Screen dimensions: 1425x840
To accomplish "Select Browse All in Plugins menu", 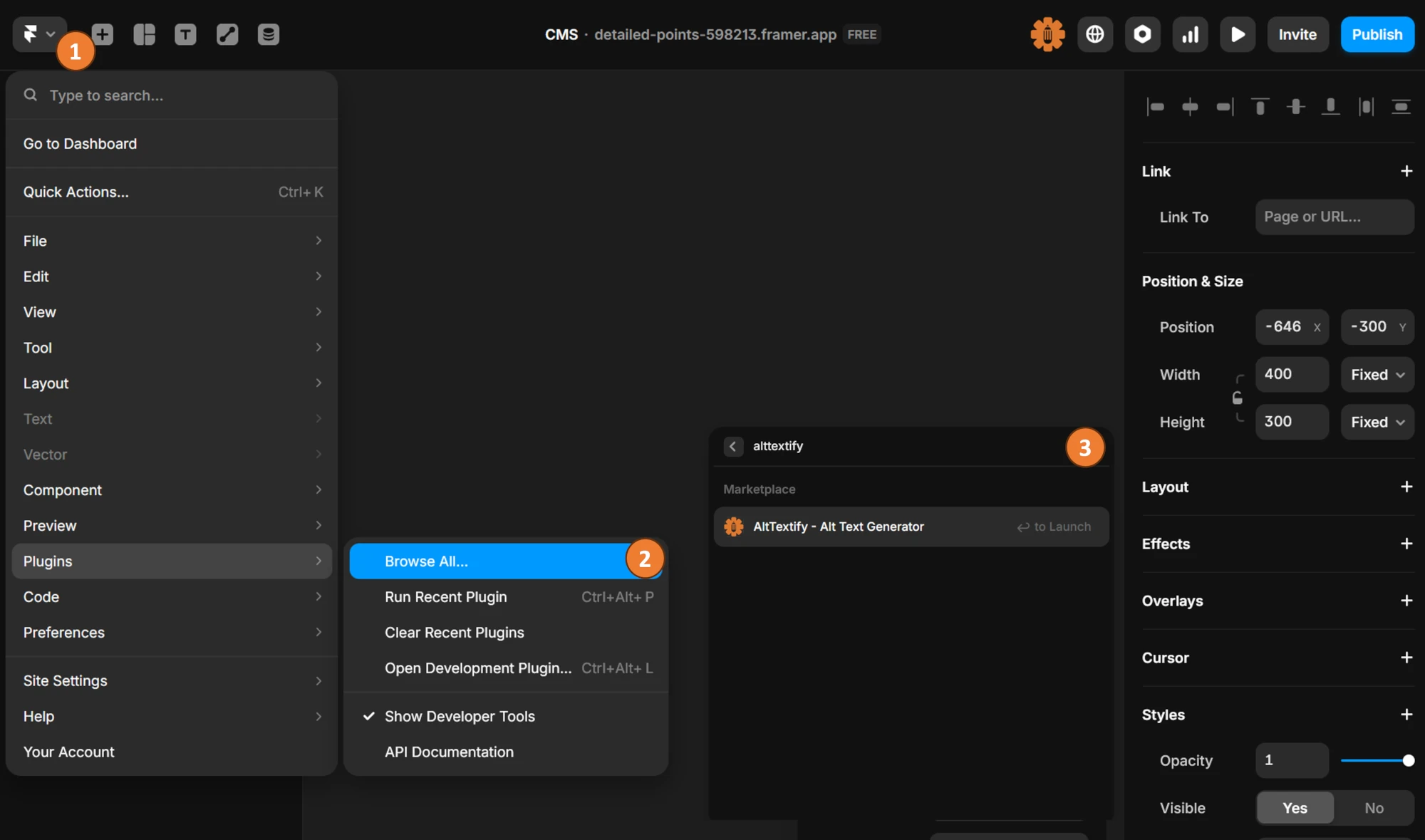I will click(426, 561).
